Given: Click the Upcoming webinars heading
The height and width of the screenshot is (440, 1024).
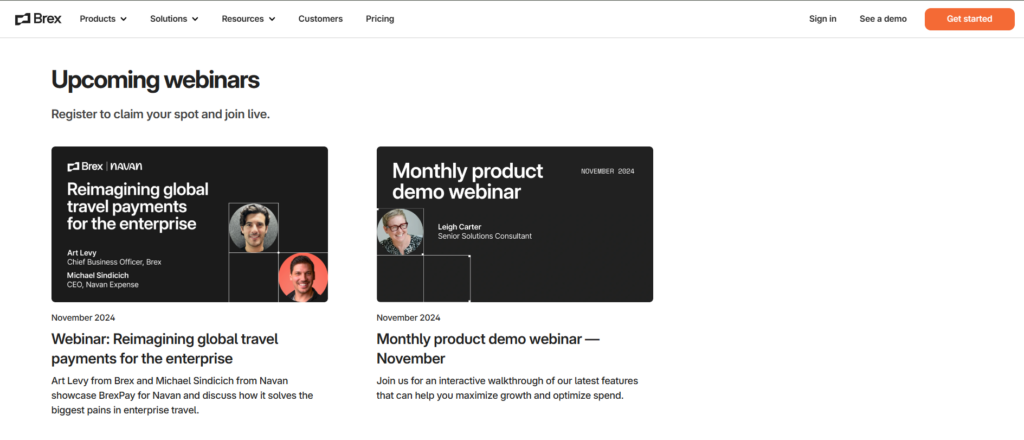Looking at the screenshot, I should [x=155, y=80].
